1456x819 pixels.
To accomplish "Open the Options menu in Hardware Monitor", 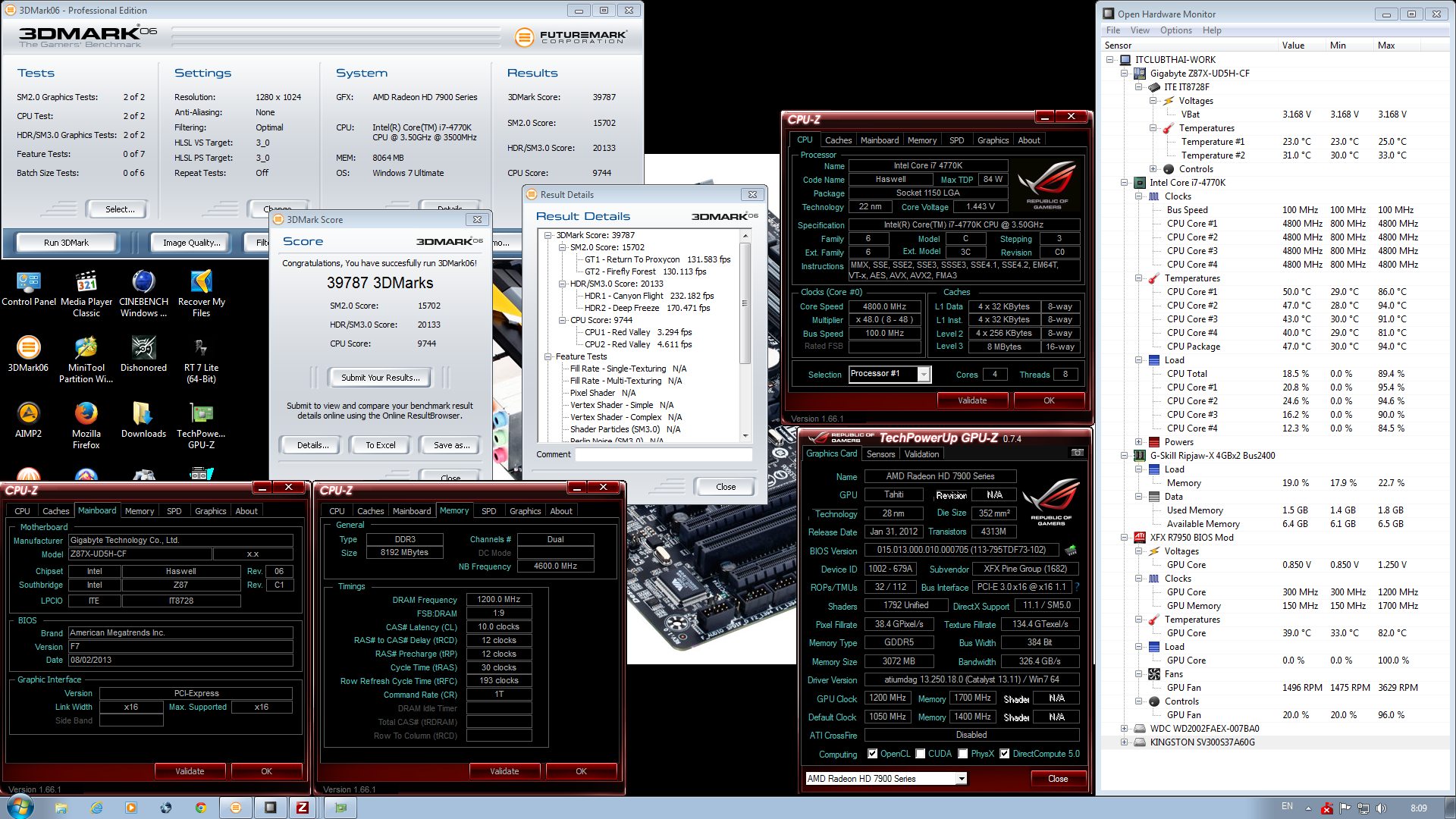I will [1175, 30].
